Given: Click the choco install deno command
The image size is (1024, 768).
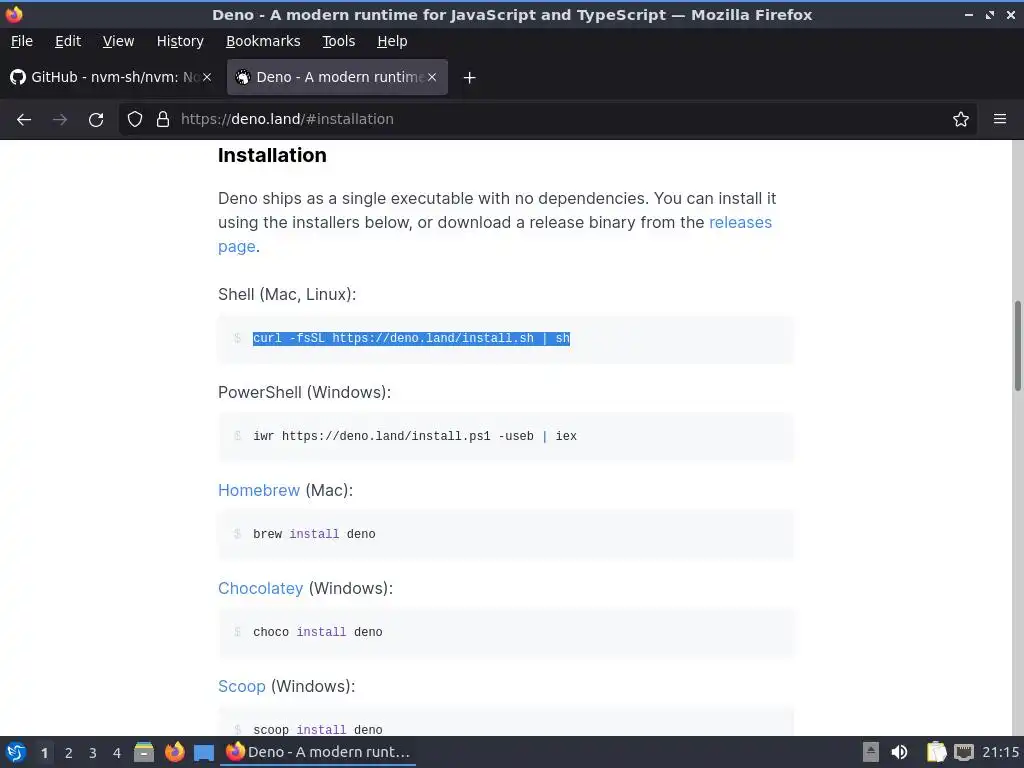Looking at the screenshot, I should (317, 632).
